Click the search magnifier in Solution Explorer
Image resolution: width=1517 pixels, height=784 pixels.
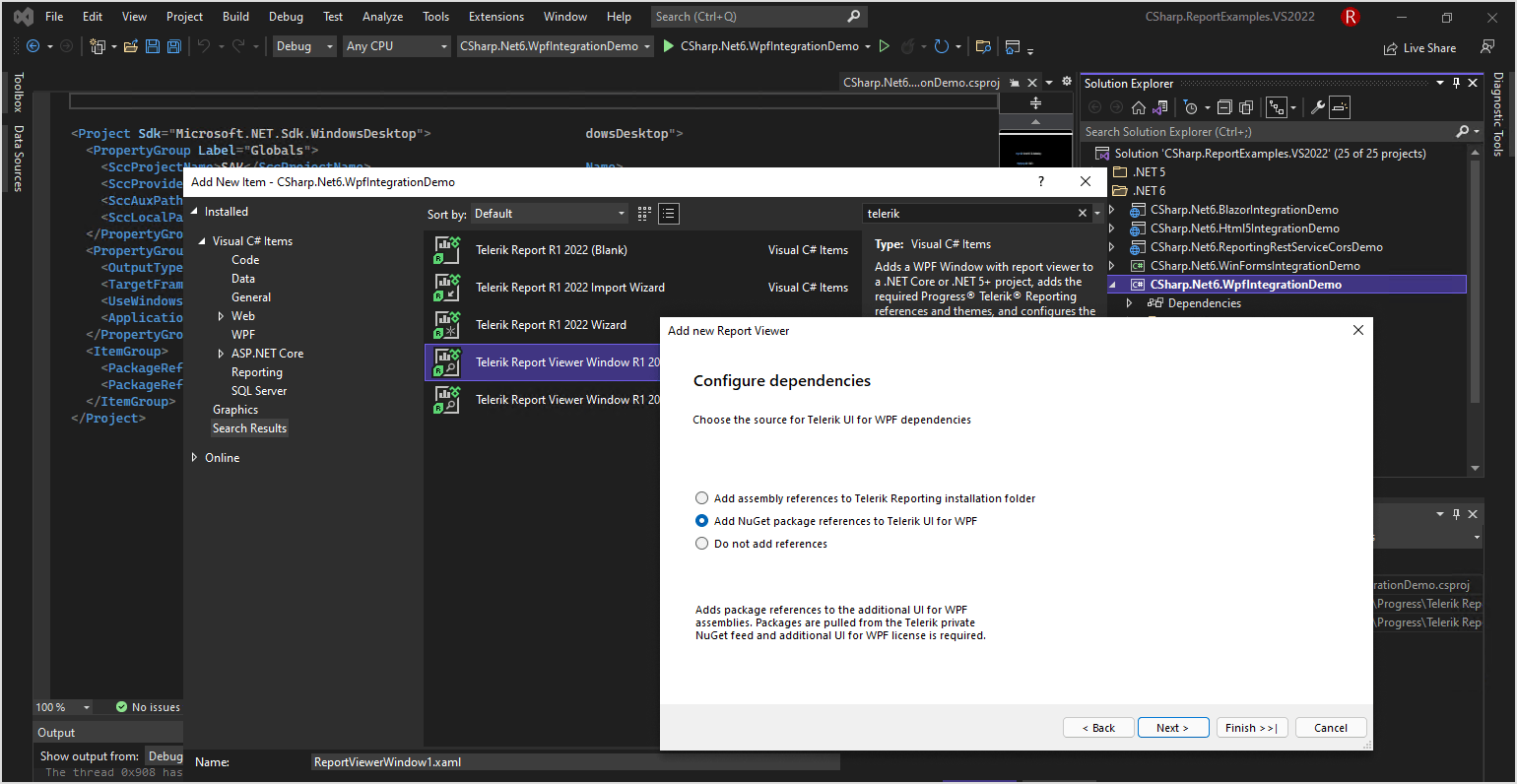[1463, 131]
